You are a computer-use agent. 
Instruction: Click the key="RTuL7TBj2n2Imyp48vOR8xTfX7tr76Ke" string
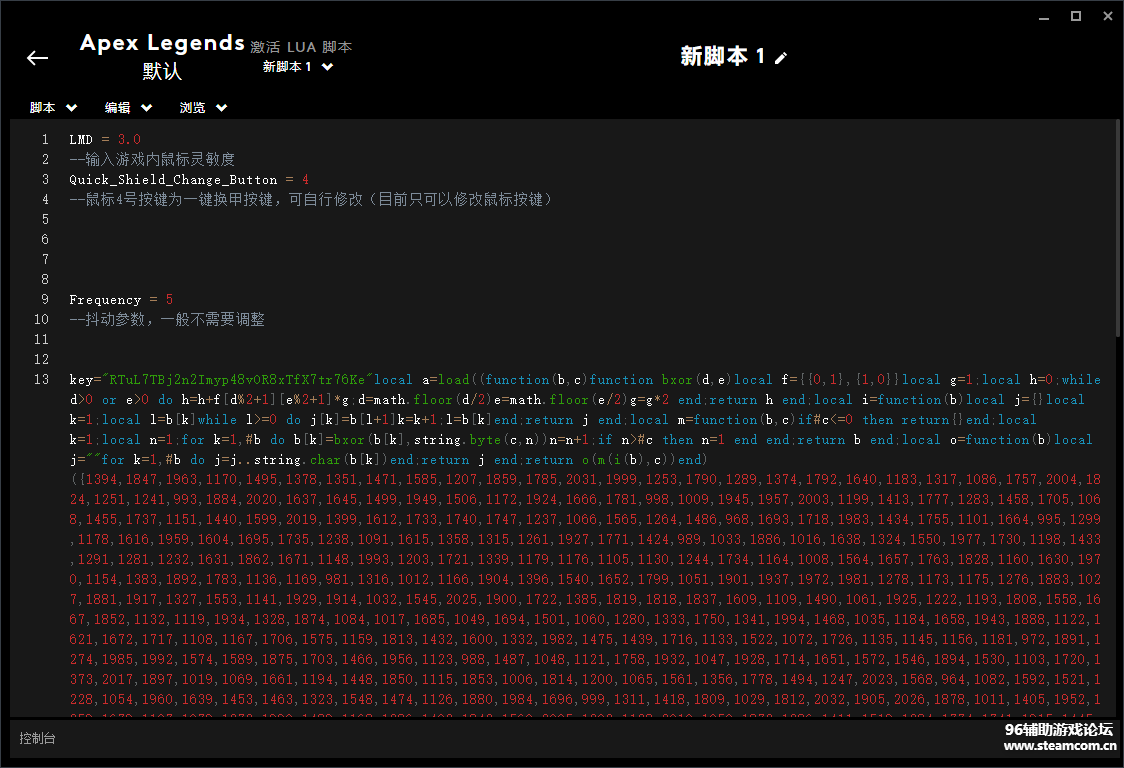coord(222,379)
